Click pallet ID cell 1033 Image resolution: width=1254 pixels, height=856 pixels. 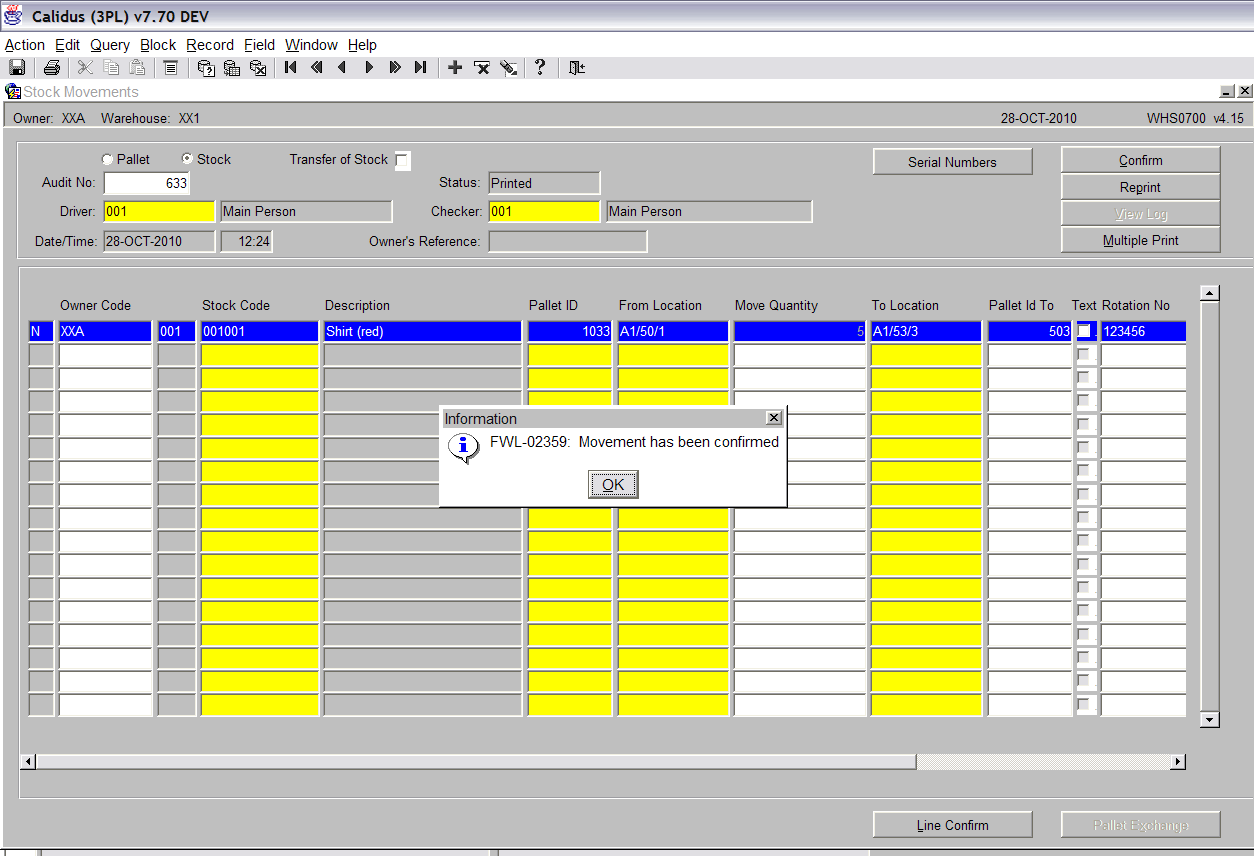(569, 331)
